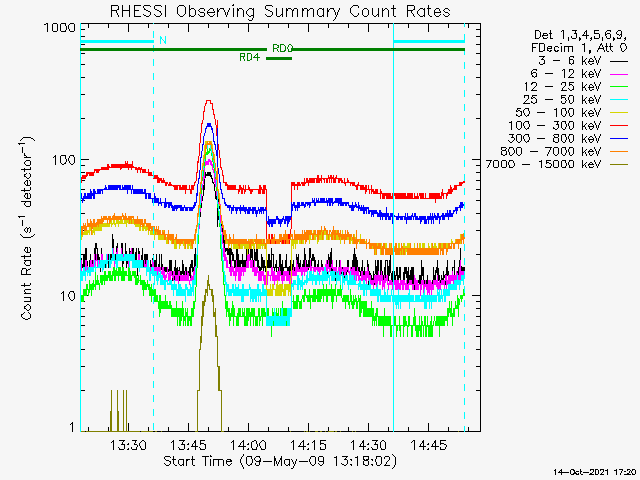This screenshot has height=480, width=640.
Task: Click the olive 7000-15000 keV peak near 13:50
Action: point(209,280)
